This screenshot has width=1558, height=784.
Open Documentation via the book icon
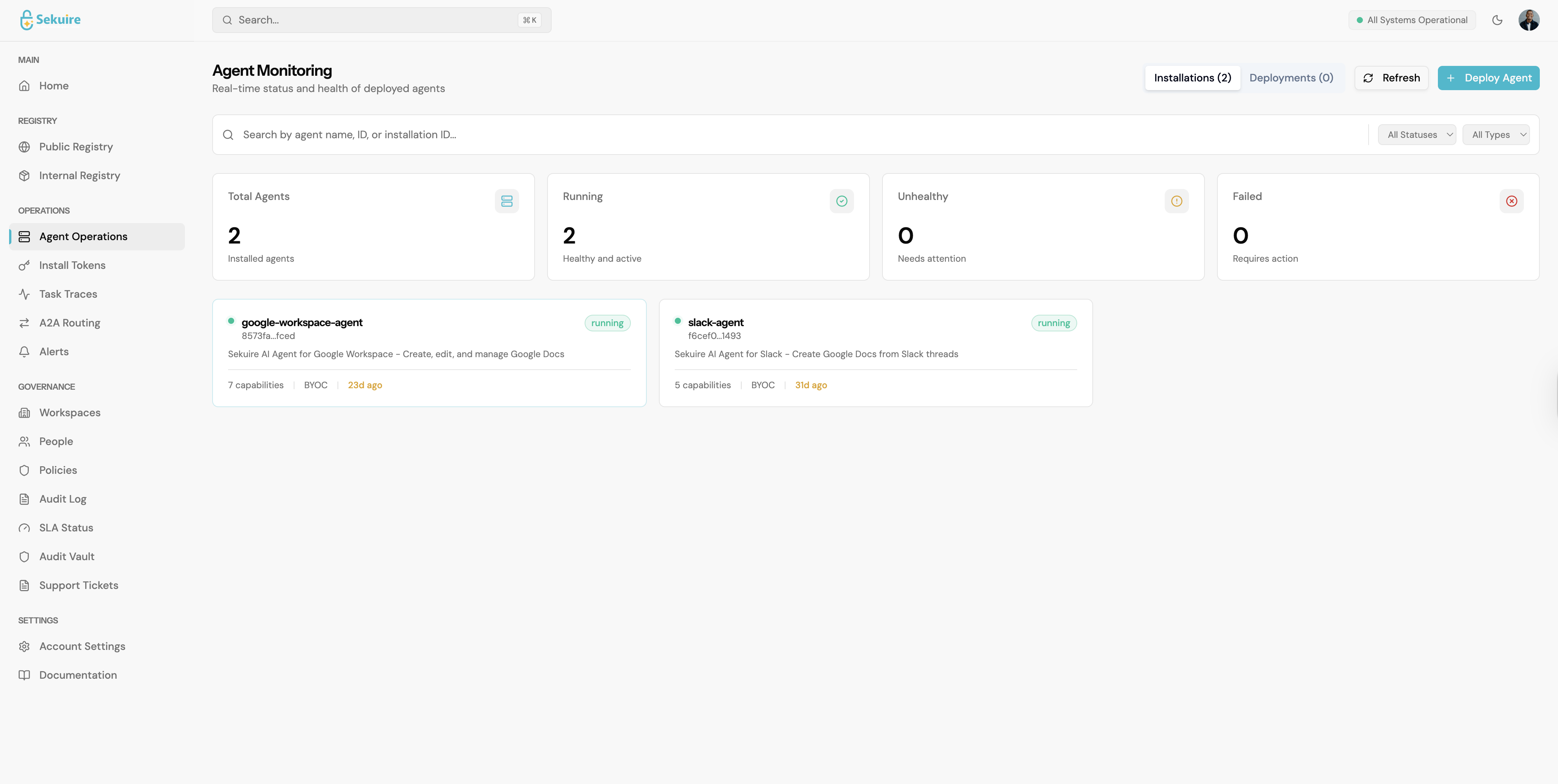click(24, 675)
